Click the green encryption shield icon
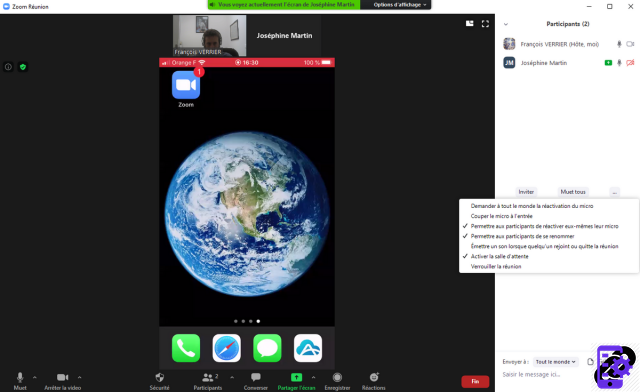 23,67
